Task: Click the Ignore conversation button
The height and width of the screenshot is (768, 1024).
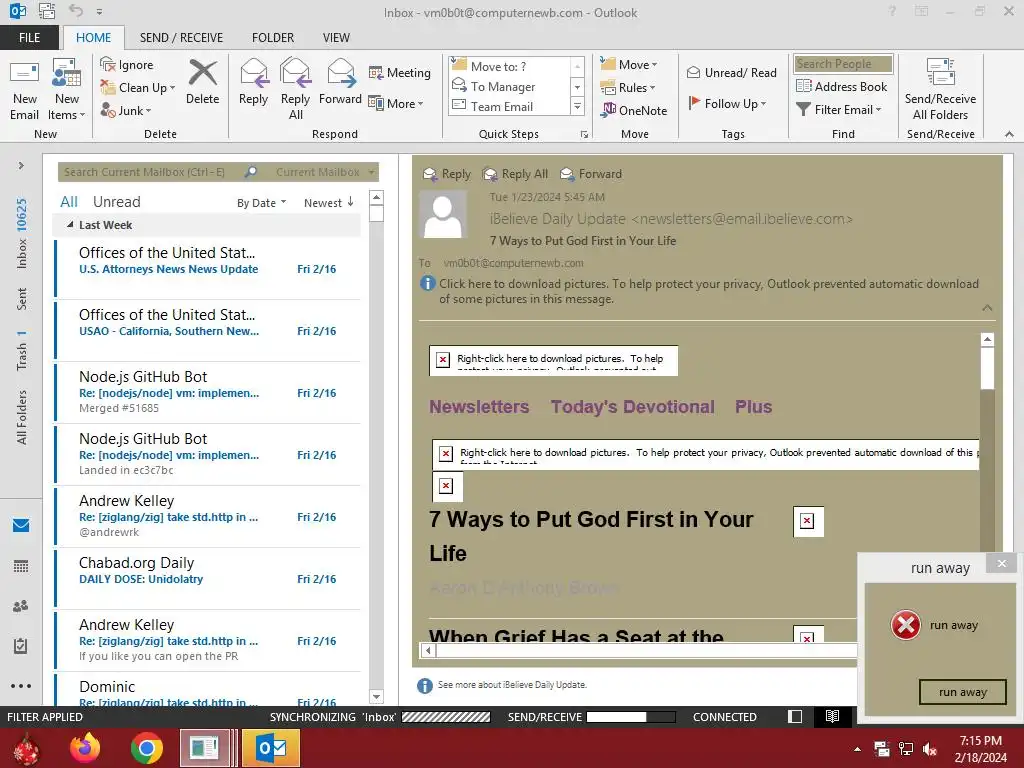Action: [127, 65]
